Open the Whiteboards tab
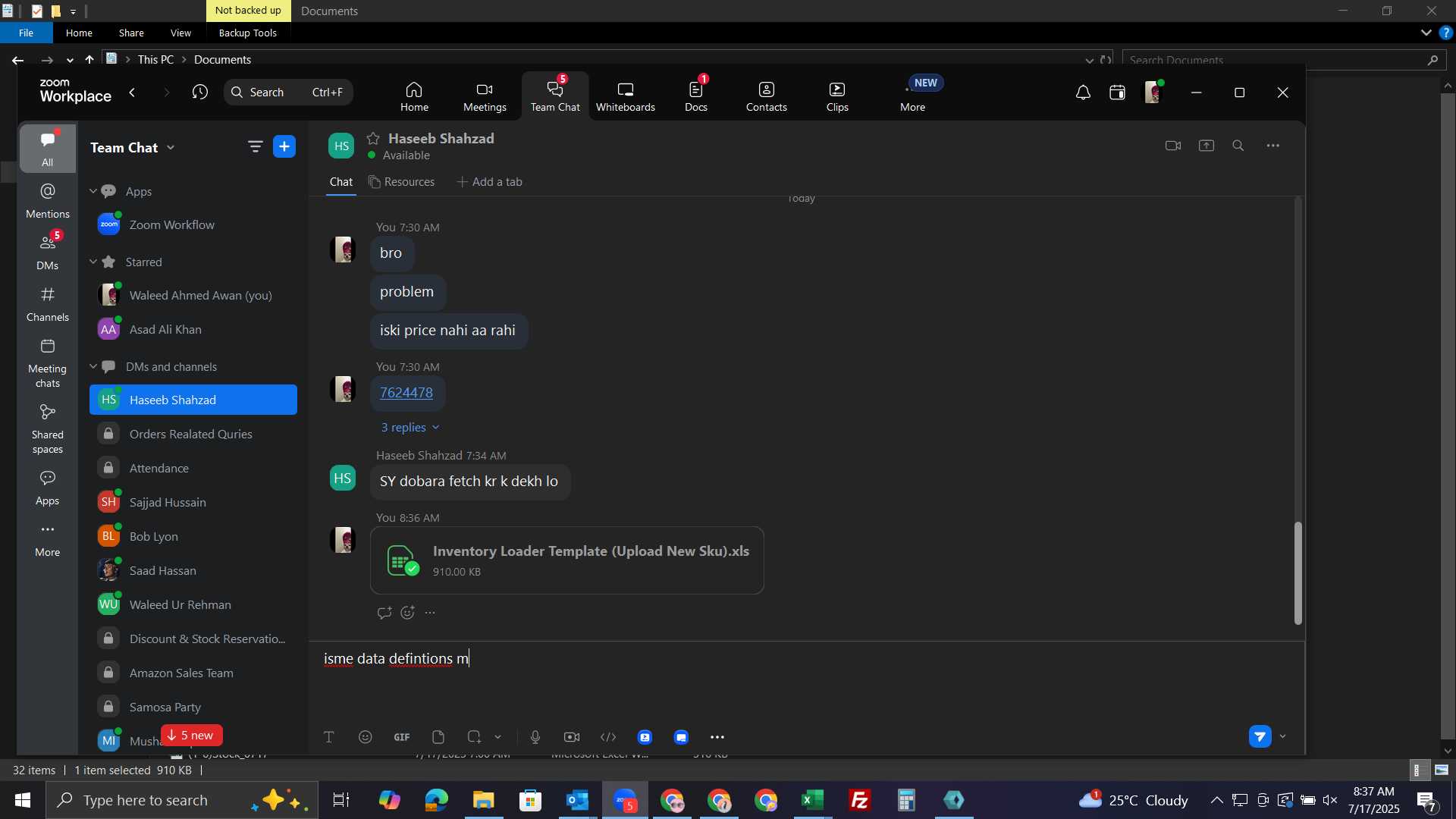 pyautogui.click(x=625, y=97)
